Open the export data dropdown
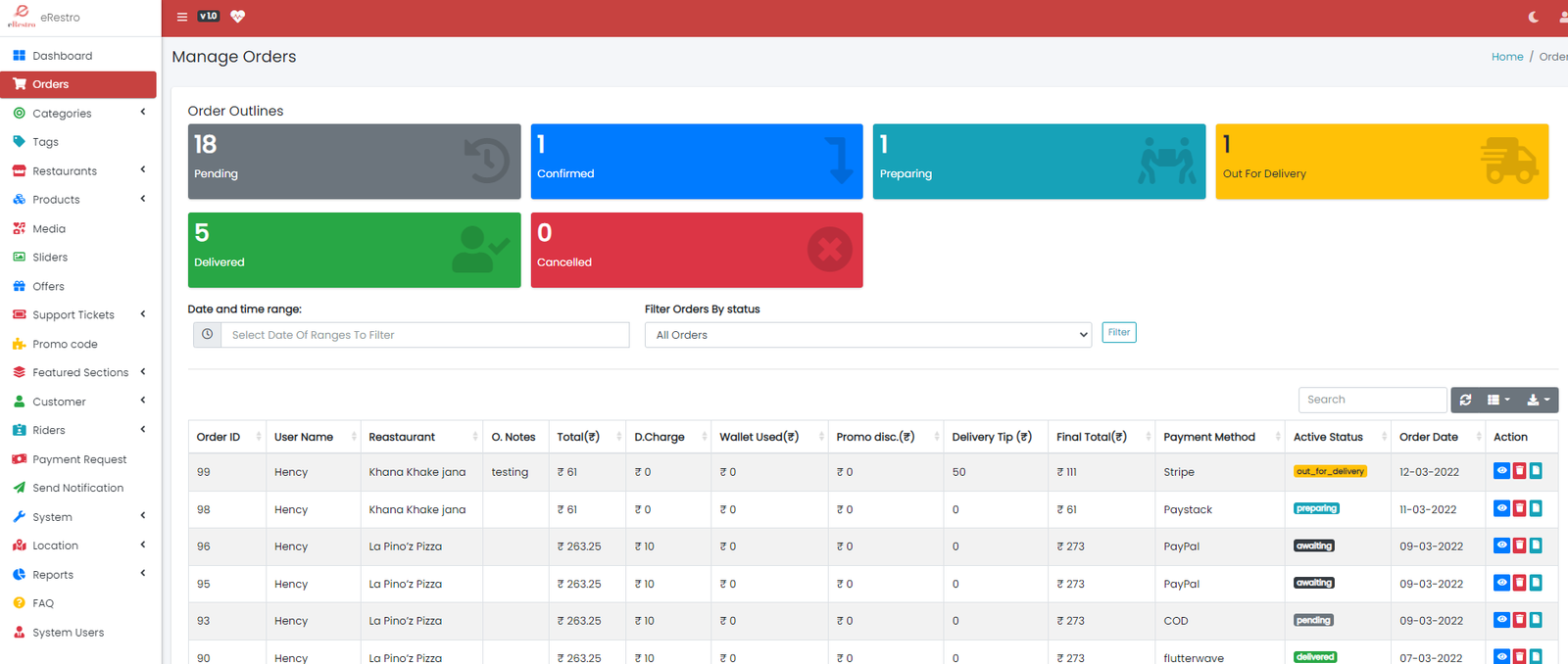1568x664 pixels. click(1539, 400)
